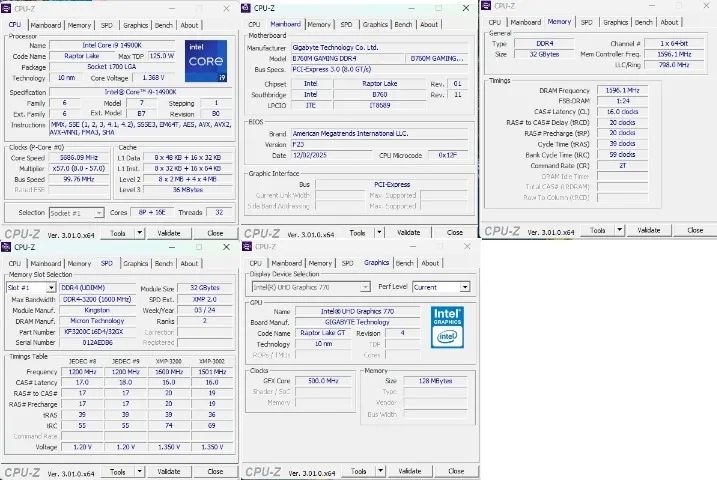Click the Module Manuf. field Kingston
Screen dimensions: 717x480
click(97, 310)
